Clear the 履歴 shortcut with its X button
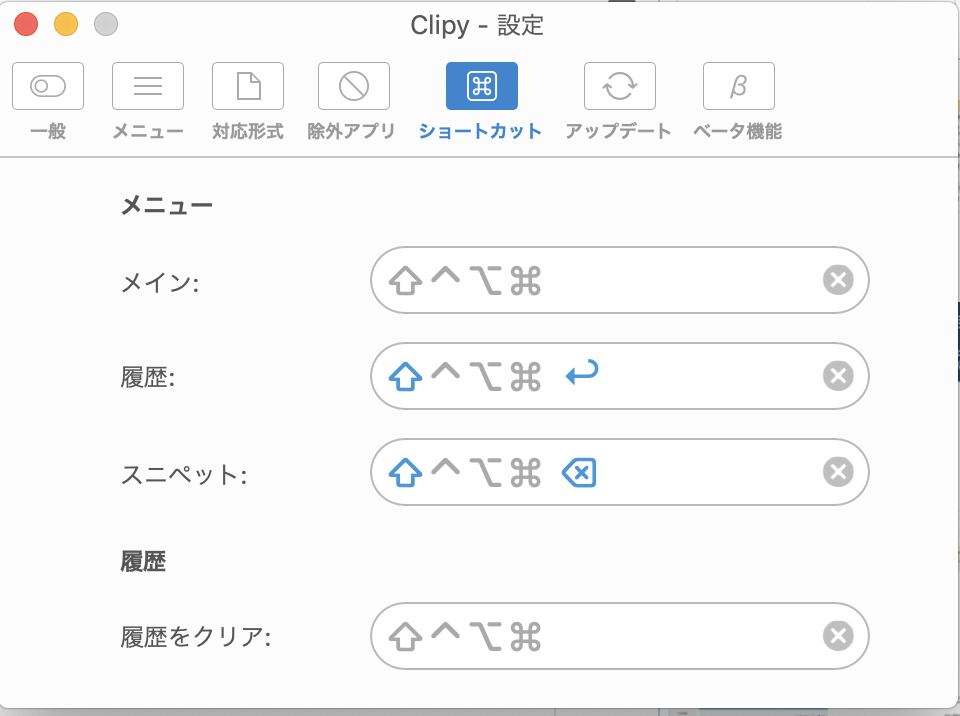 838,376
